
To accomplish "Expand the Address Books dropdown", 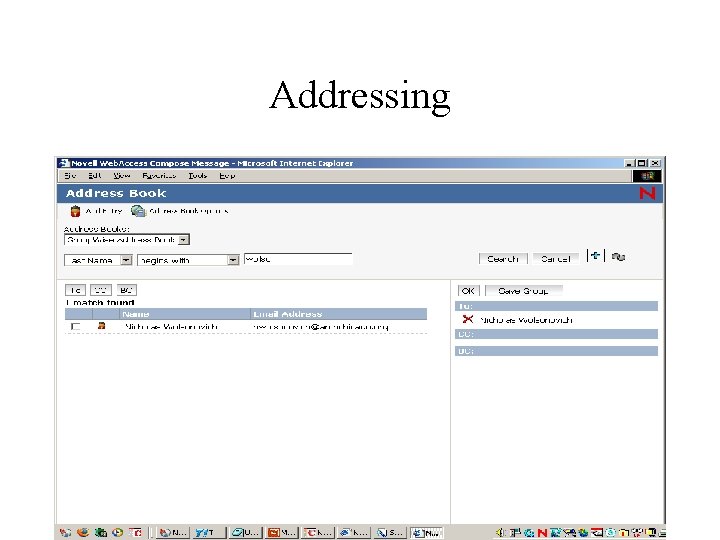I will 183,240.
